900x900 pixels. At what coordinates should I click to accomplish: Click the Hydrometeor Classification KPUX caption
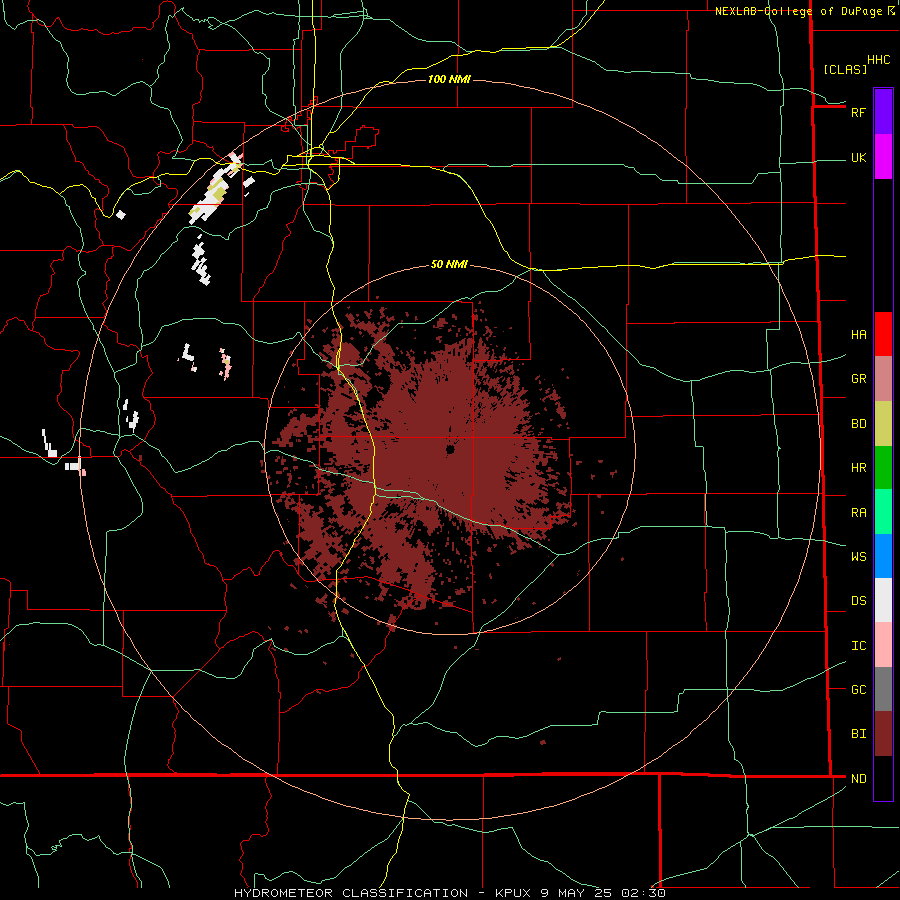tap(449, 893)
